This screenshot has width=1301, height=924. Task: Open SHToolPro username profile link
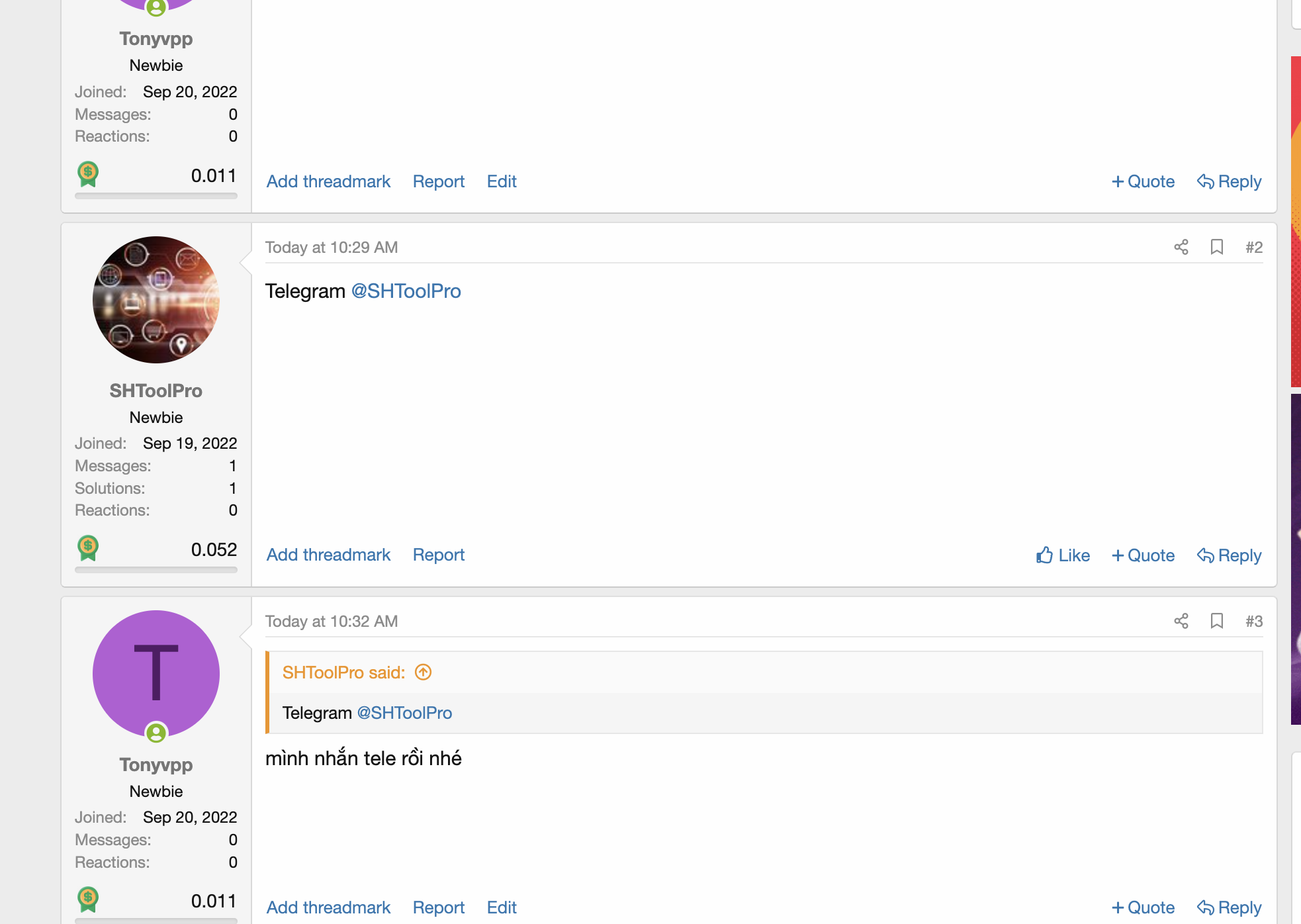point(156,391)
